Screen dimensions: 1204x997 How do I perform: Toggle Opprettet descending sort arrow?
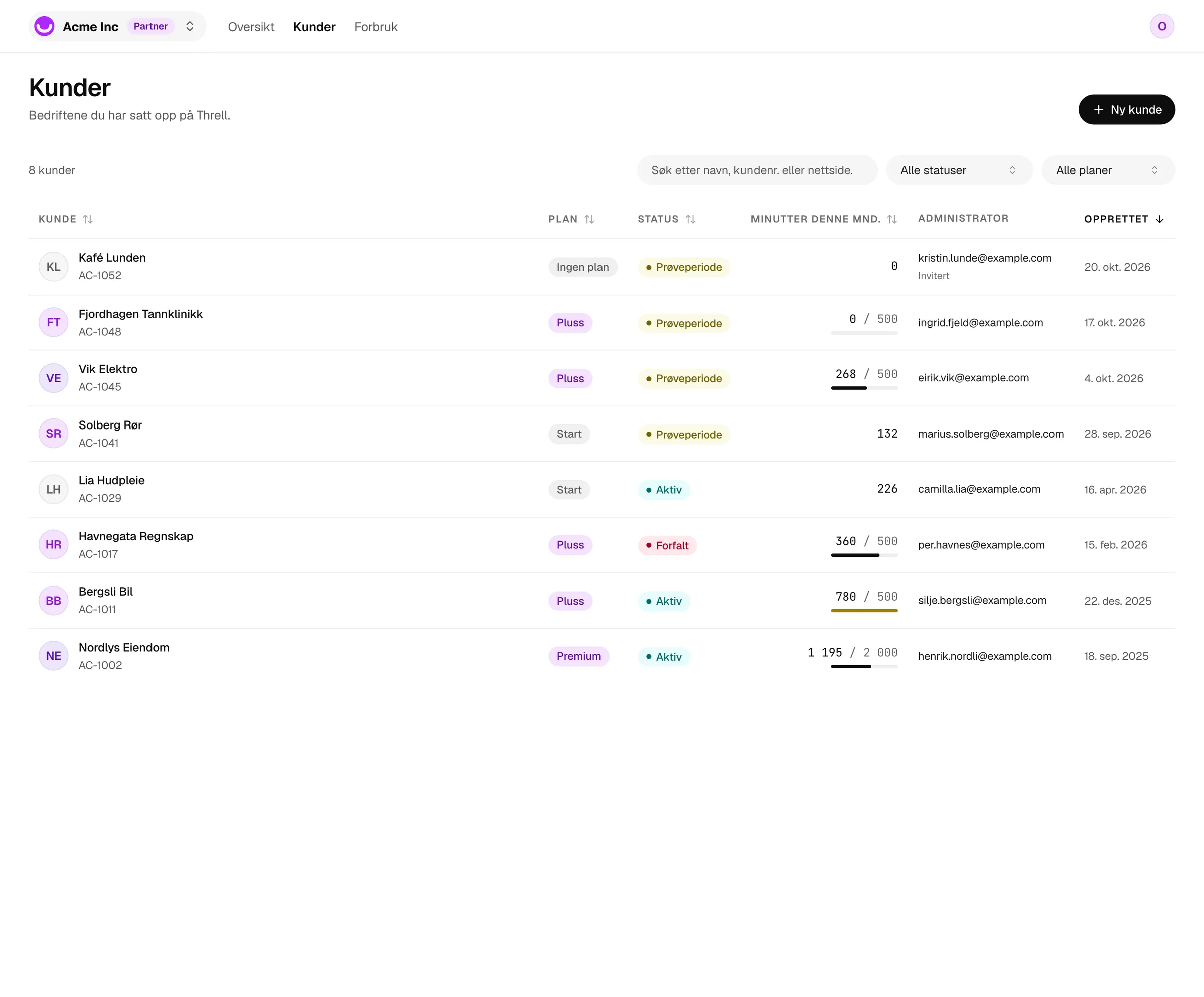pyautogui.click(x=1159, y=219)
